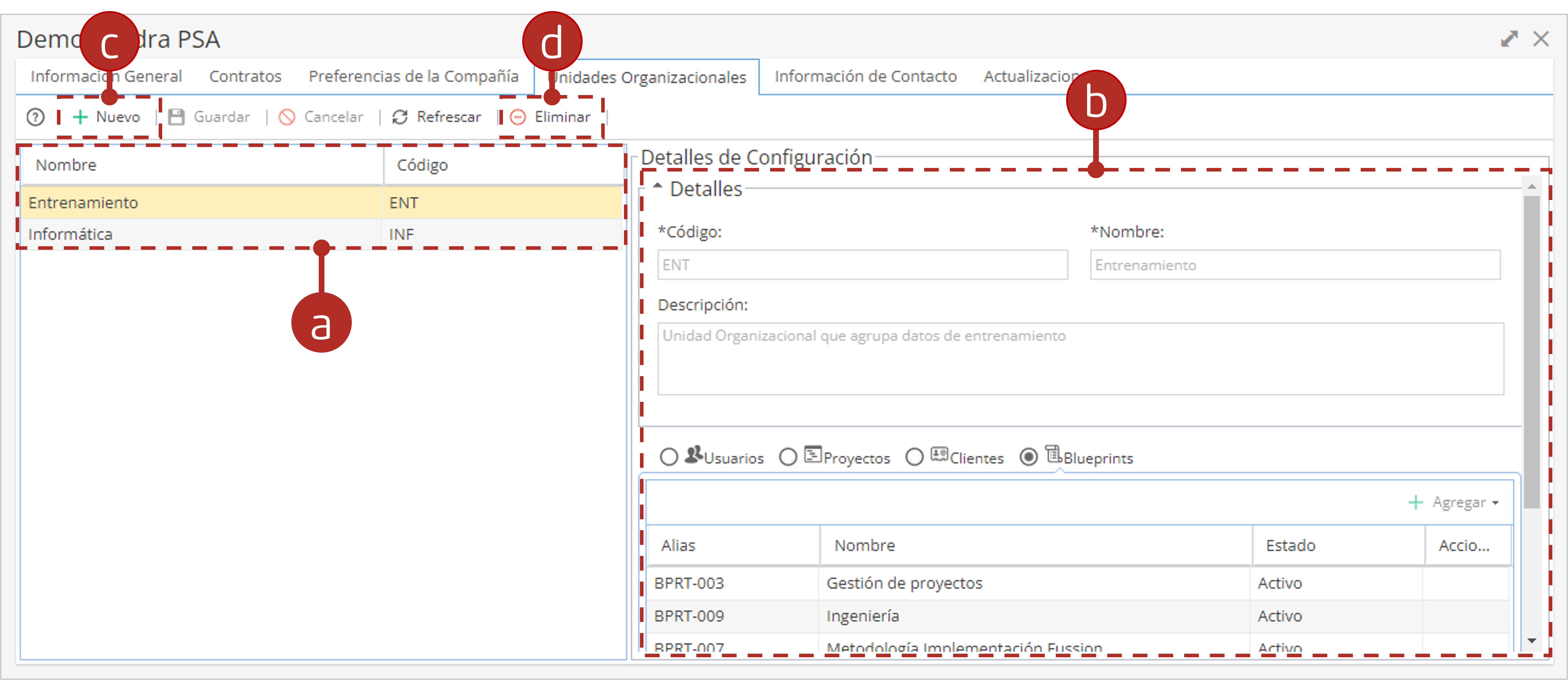Screen dimensions: 1568x680
Task: Open Preferencias de la Compañía tab
Action: click(x=413, y=76)
